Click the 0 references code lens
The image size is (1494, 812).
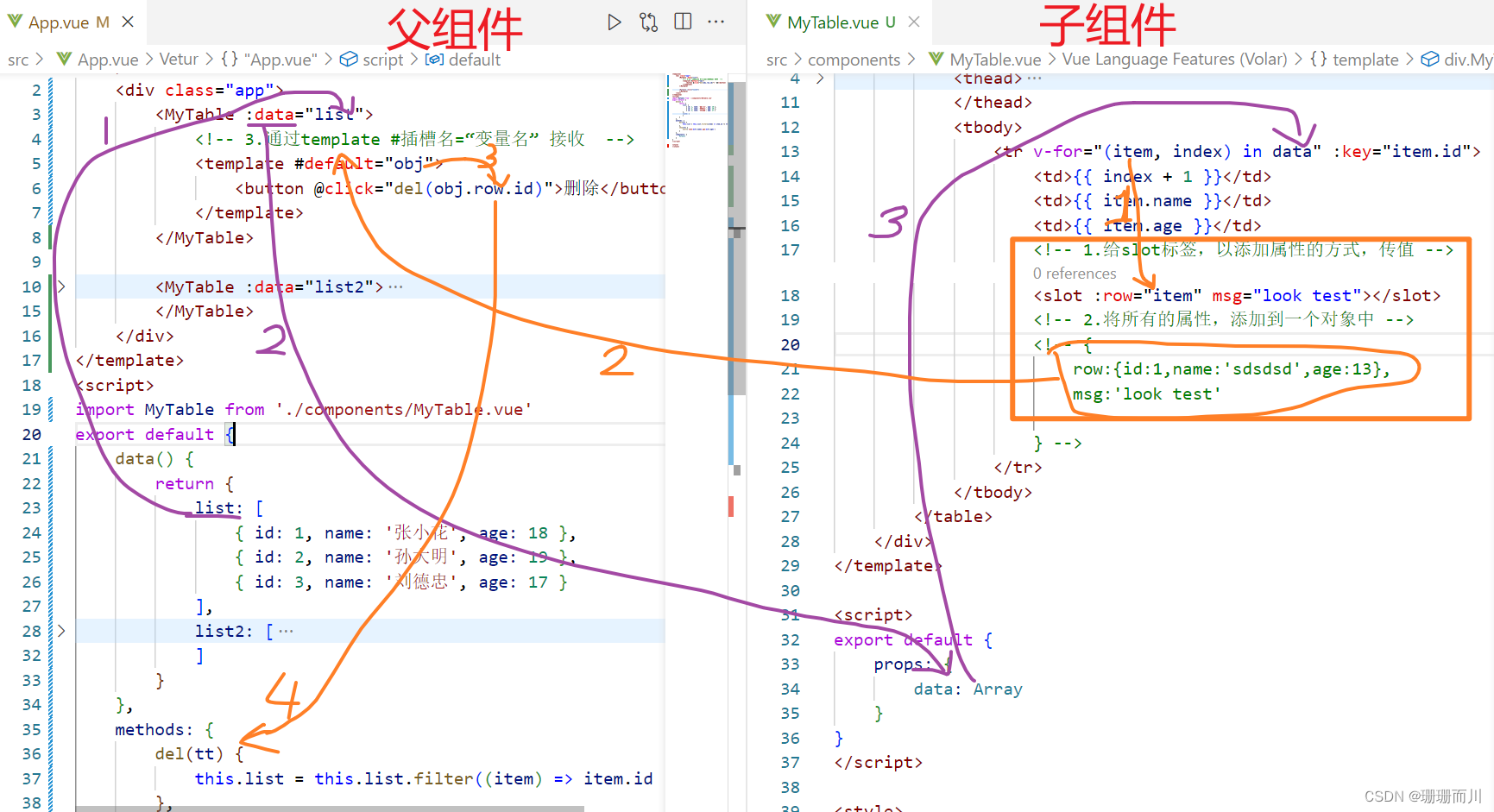pos(1075,274)
